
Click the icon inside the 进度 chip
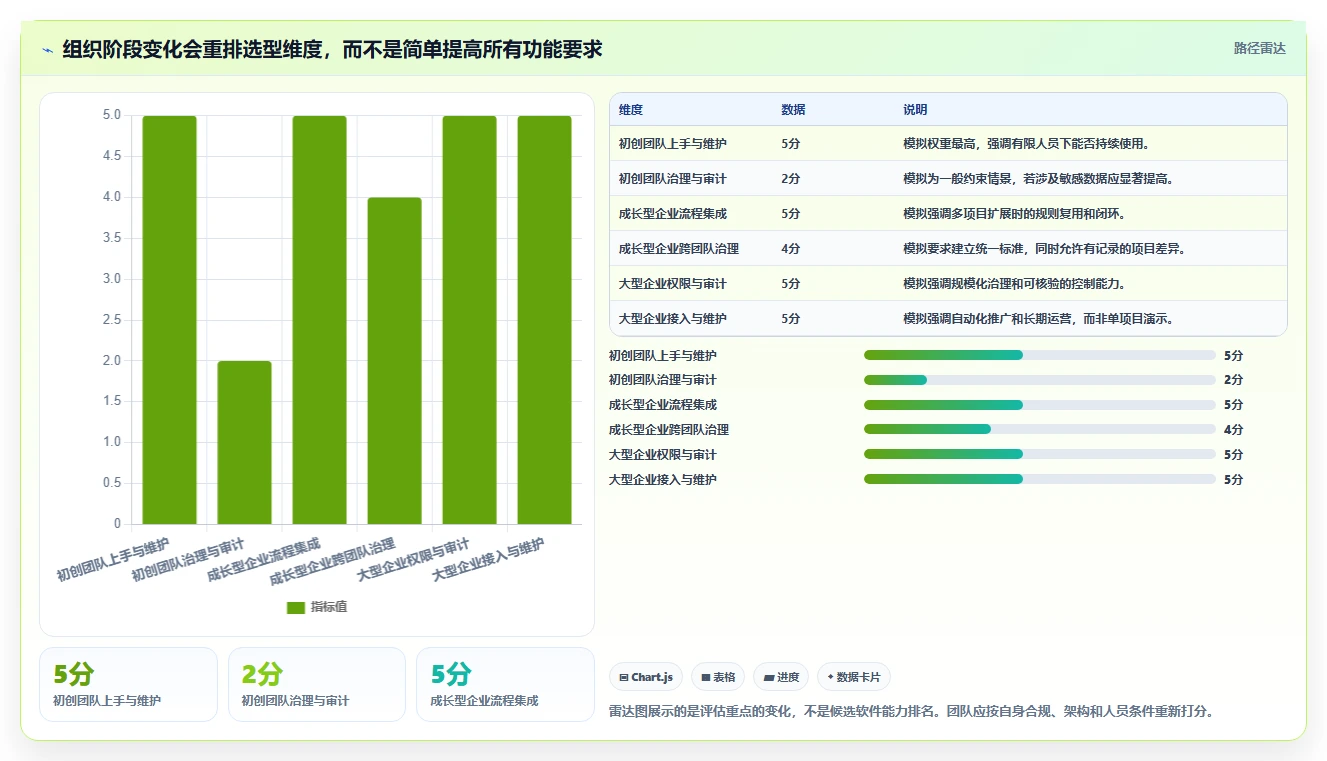click(x=768, y=678)
